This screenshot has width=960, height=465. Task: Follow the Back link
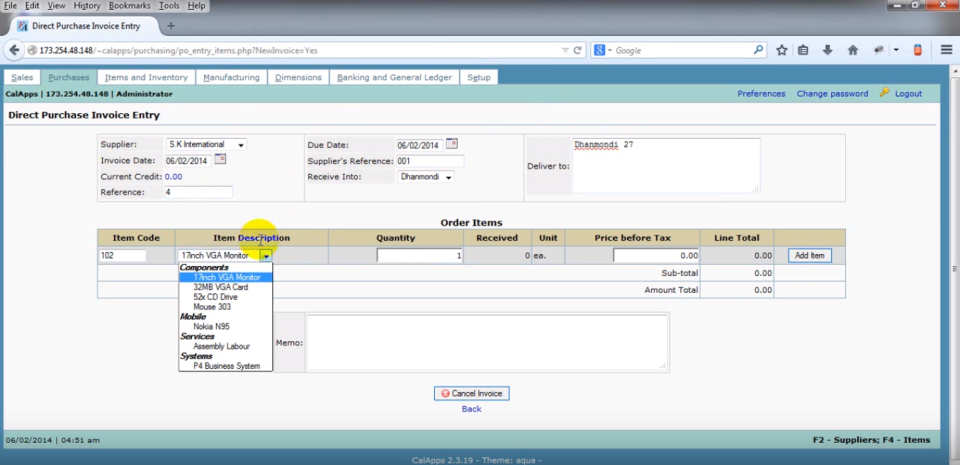471,409
